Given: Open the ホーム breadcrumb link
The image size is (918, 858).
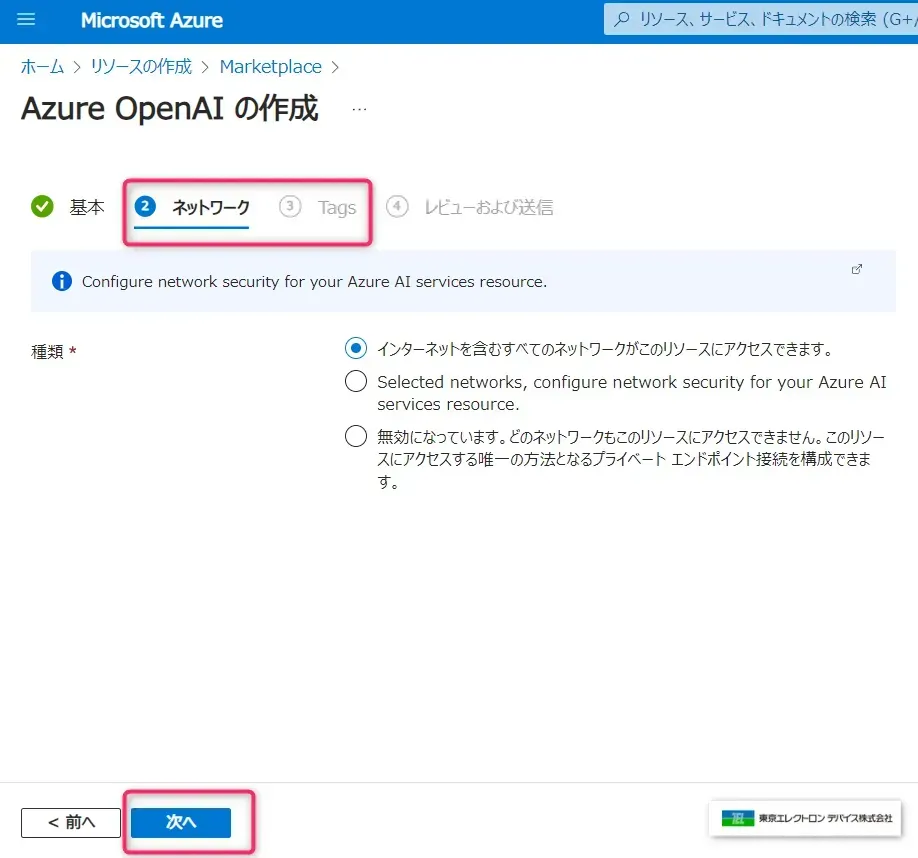Looking at the screenshot, I should tap(42, 67).
